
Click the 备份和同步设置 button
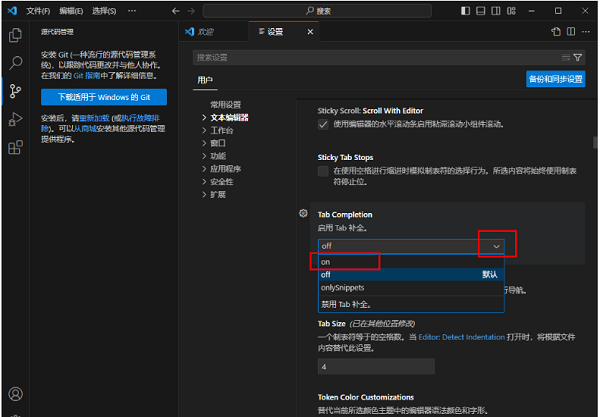click(x=555, y=79)
